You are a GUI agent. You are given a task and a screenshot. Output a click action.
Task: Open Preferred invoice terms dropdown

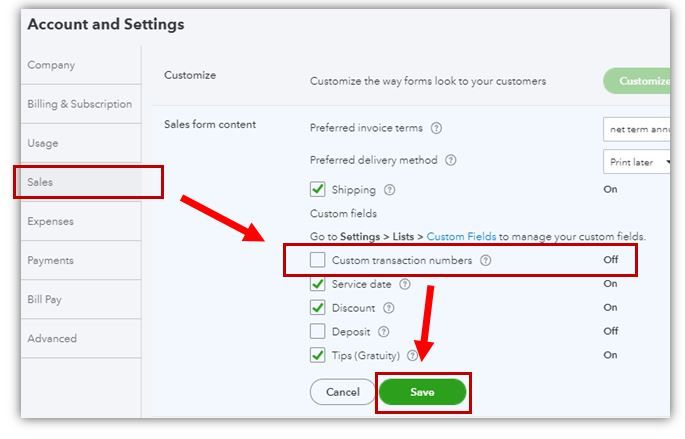tap(639, 129)
